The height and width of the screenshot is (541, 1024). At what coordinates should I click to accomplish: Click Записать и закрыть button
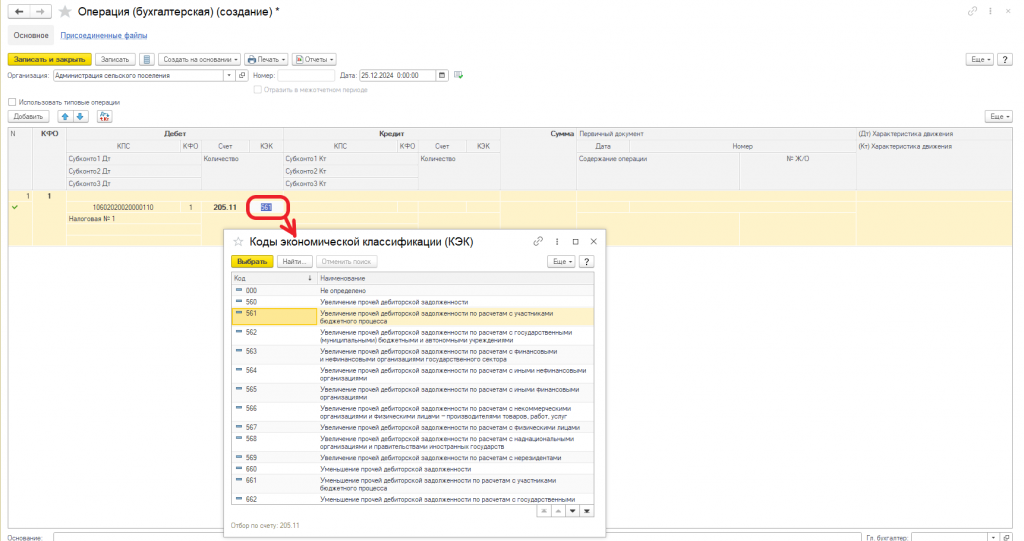(50, 59)
